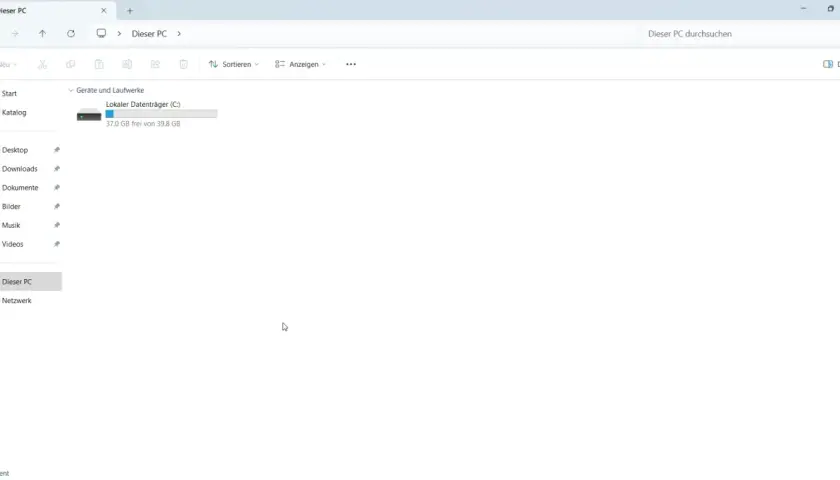The width and height of the screenshot is (840, 480).
Task: Select Start in the sidebar
Action: coord(9,94)
